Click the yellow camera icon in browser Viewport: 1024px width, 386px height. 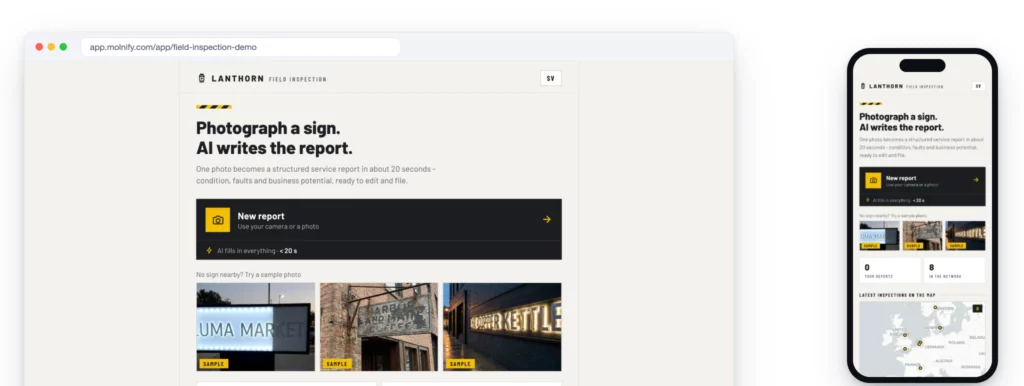pos(218,220)
